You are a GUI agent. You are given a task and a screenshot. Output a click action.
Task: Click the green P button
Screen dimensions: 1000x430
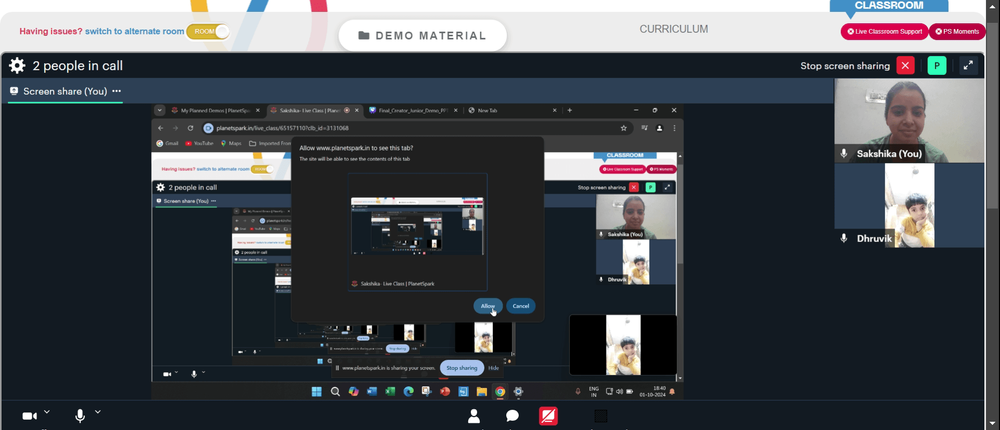pyautogui.click(x=937, y=66)
